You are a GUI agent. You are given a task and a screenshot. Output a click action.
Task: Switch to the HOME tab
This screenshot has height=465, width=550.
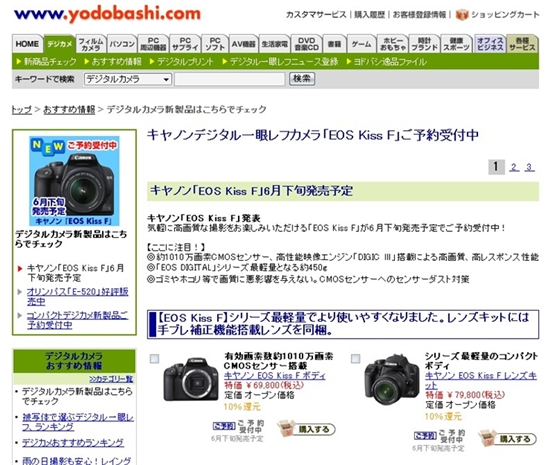27,44
